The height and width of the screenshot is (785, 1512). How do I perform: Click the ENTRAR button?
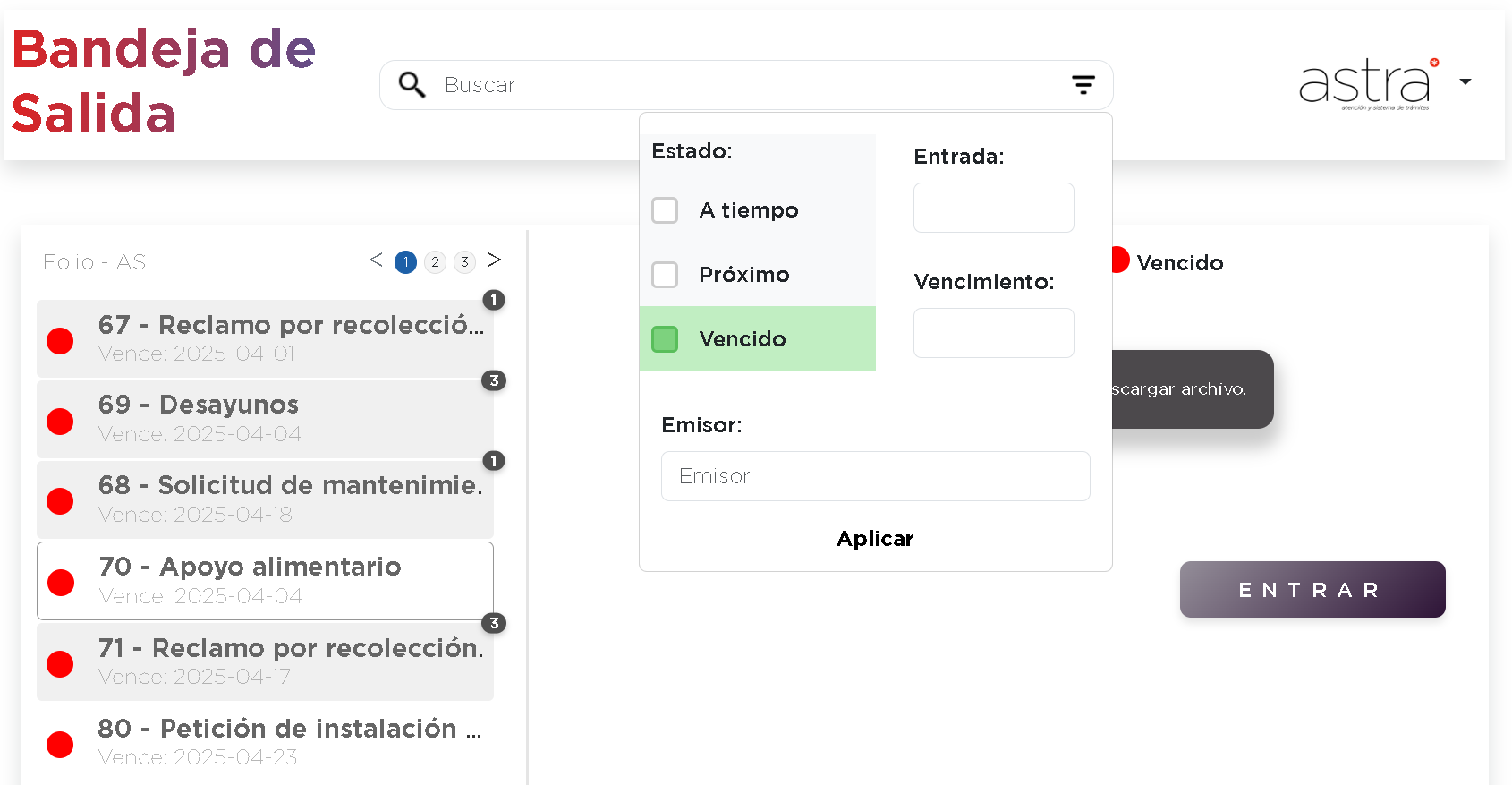1312,590
